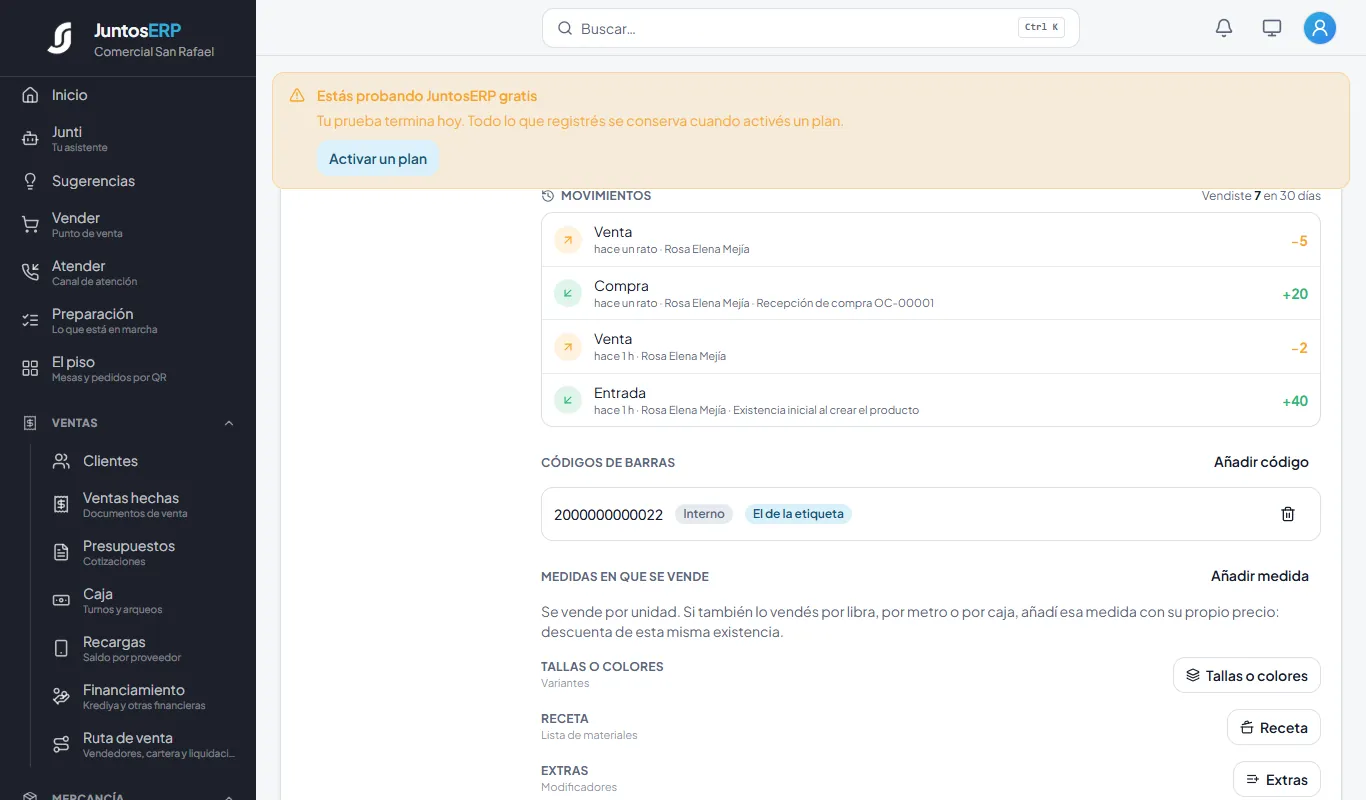Click the Venta −2 movement row
Screen dimensions: 1366x800
(x=931, y=347)
